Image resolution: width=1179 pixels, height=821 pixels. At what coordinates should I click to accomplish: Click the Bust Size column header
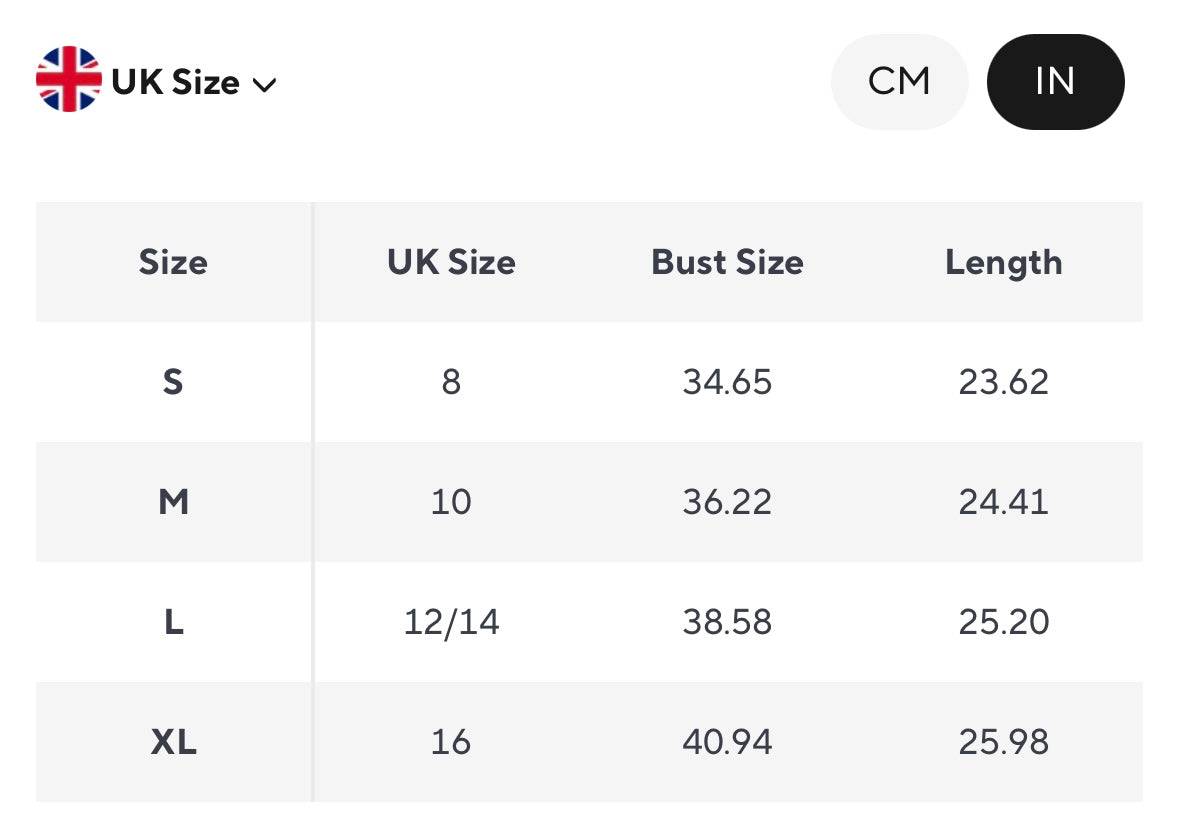(727, 262)
